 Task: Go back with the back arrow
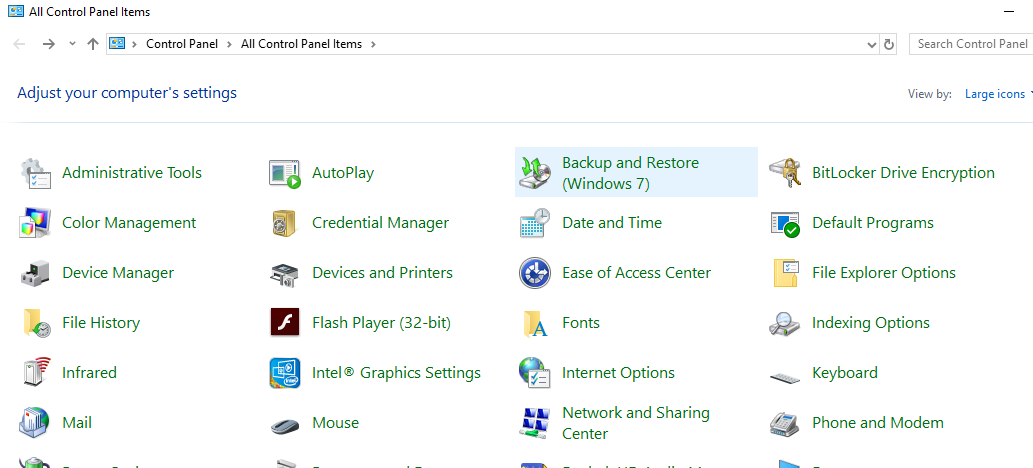coord(19,44)
